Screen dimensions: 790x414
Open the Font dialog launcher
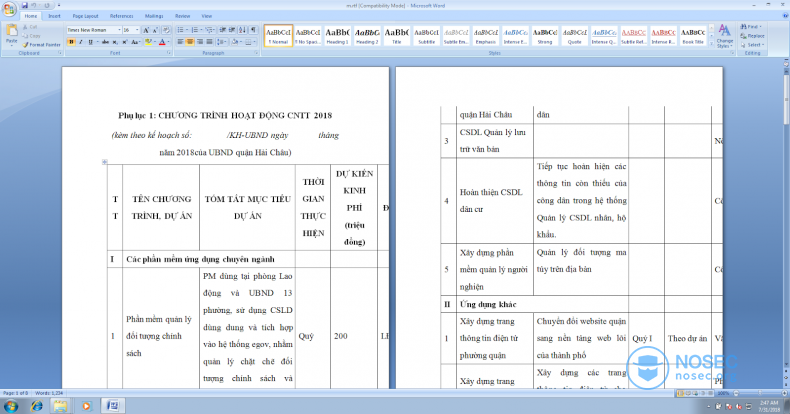pyautogui.click(x=169, y=53)
